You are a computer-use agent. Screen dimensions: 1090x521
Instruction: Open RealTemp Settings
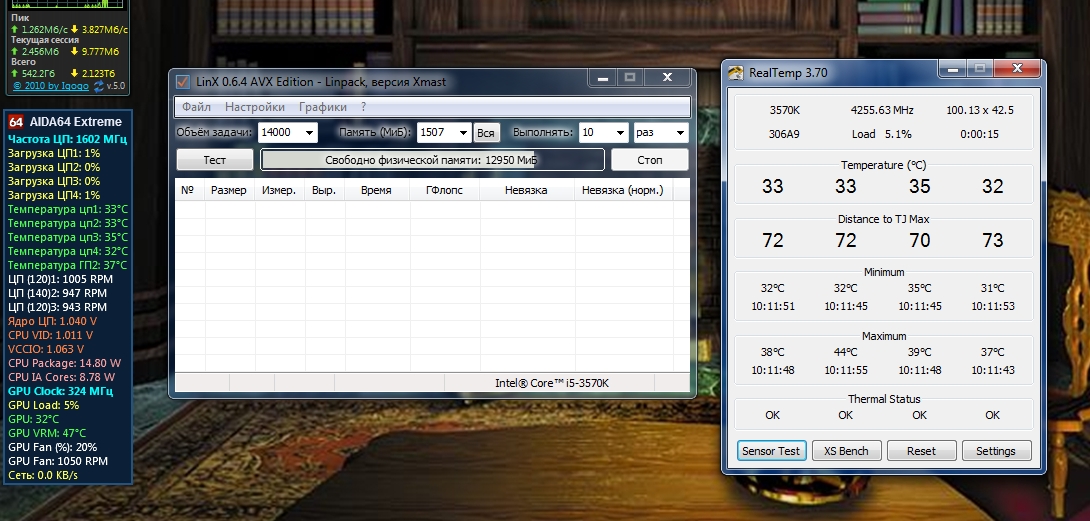coord(996,451)
